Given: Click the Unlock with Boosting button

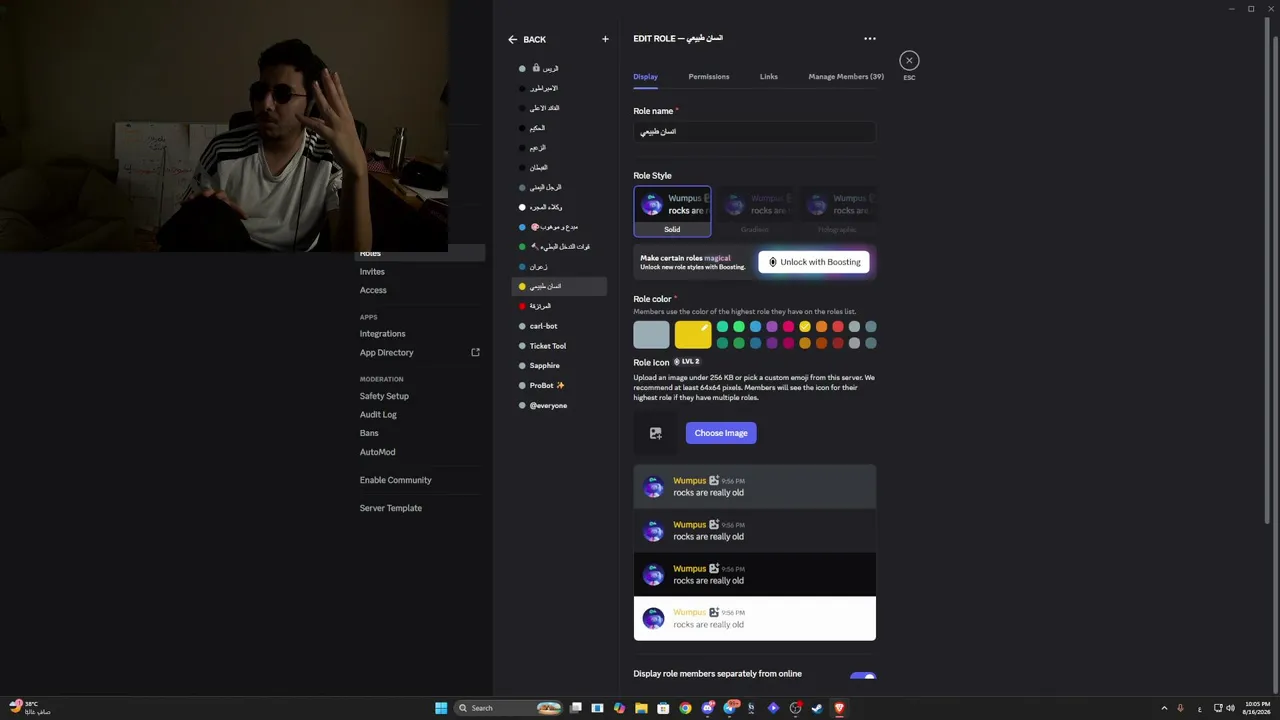Looking at the screenshot, I should (x=814, y=262).
